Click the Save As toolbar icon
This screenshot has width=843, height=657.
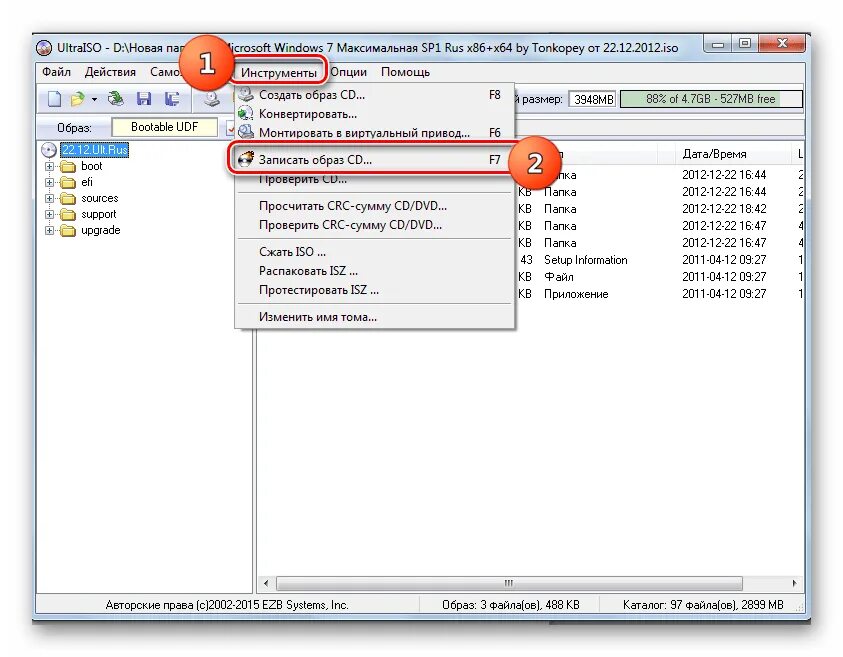click(172, 99)
